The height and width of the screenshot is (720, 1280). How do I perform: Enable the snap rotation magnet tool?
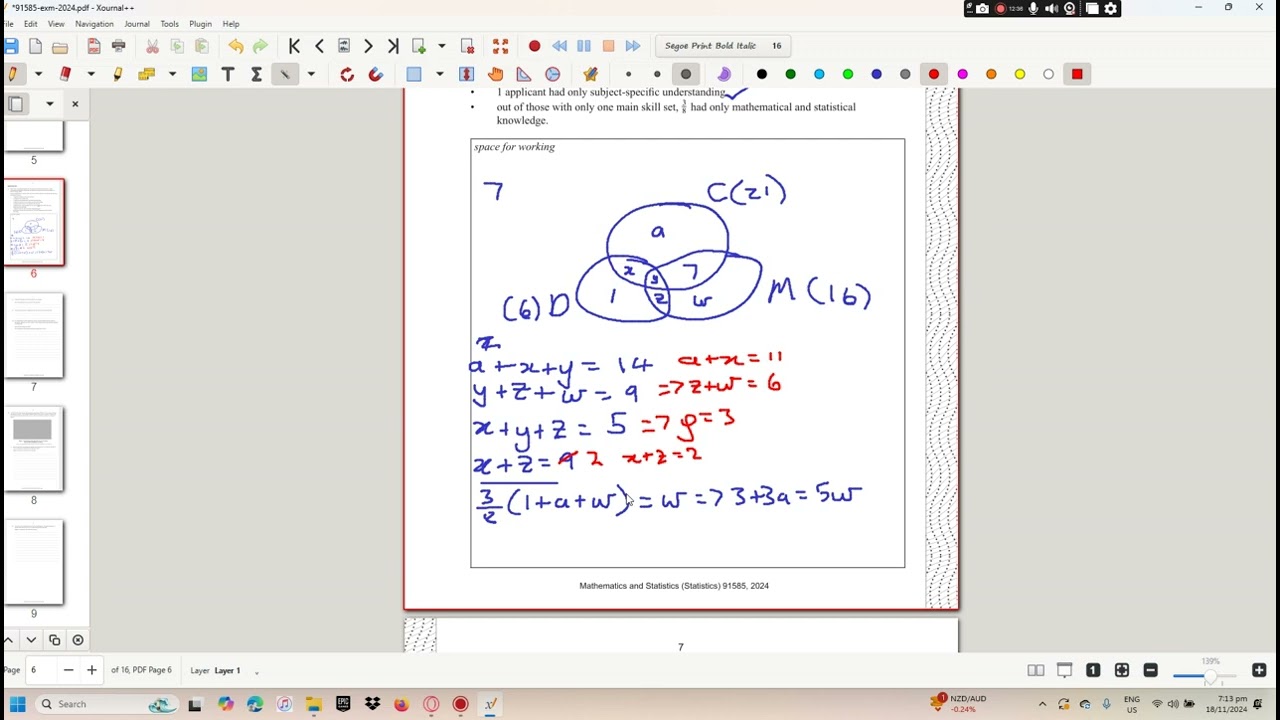click(x=376, y=74)
